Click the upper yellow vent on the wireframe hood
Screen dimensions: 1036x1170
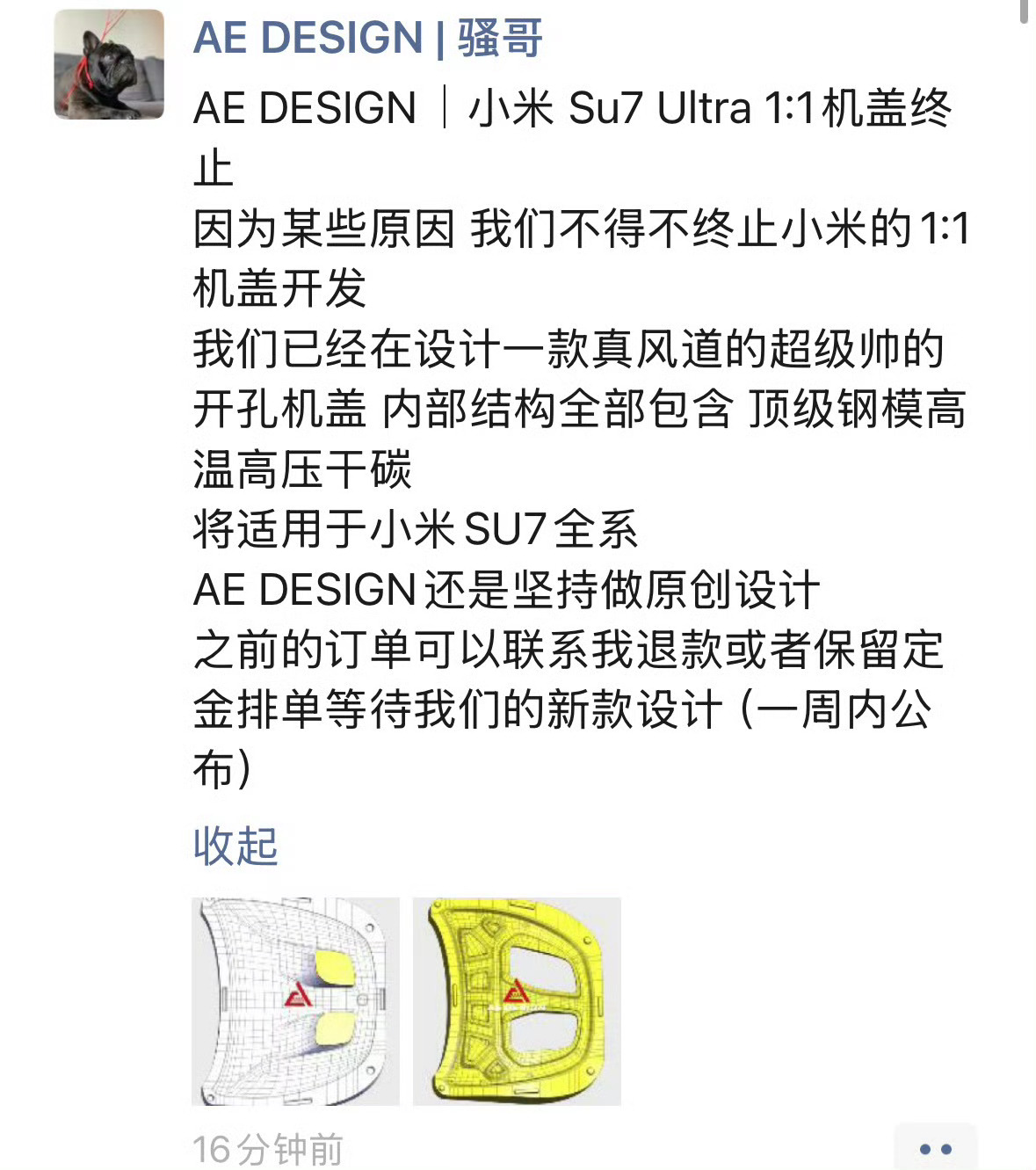click(x=333, y=969)
